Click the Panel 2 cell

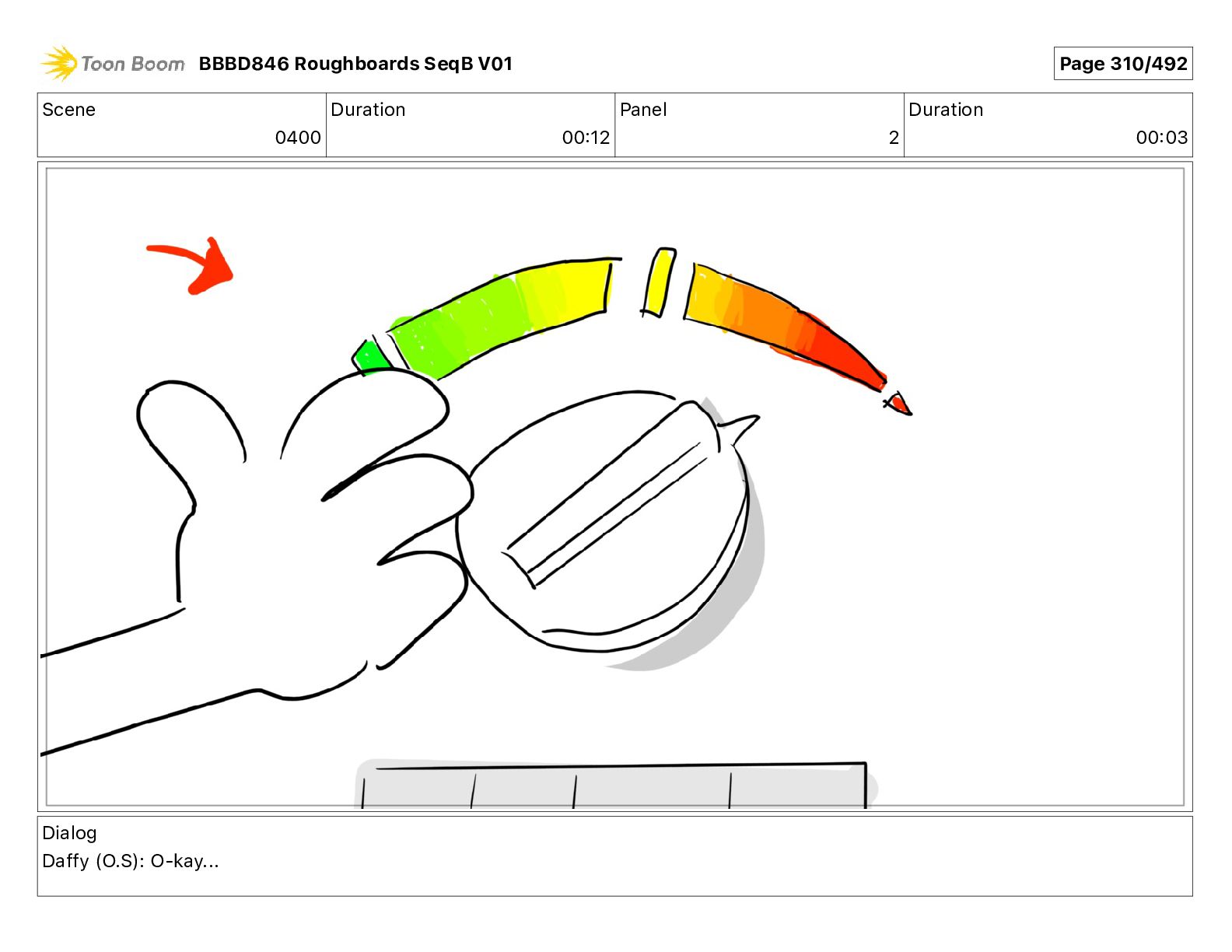coord(759,124)
